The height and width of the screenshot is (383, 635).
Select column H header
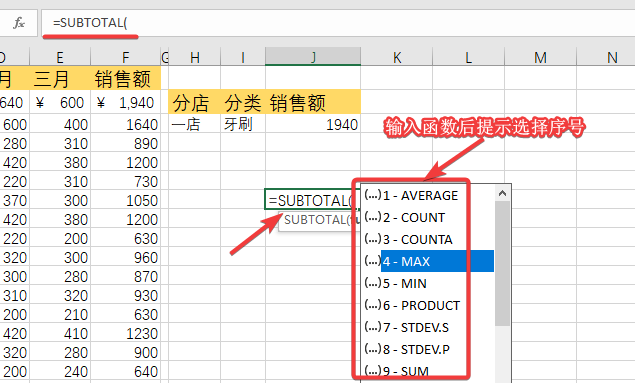click(195, 57)
